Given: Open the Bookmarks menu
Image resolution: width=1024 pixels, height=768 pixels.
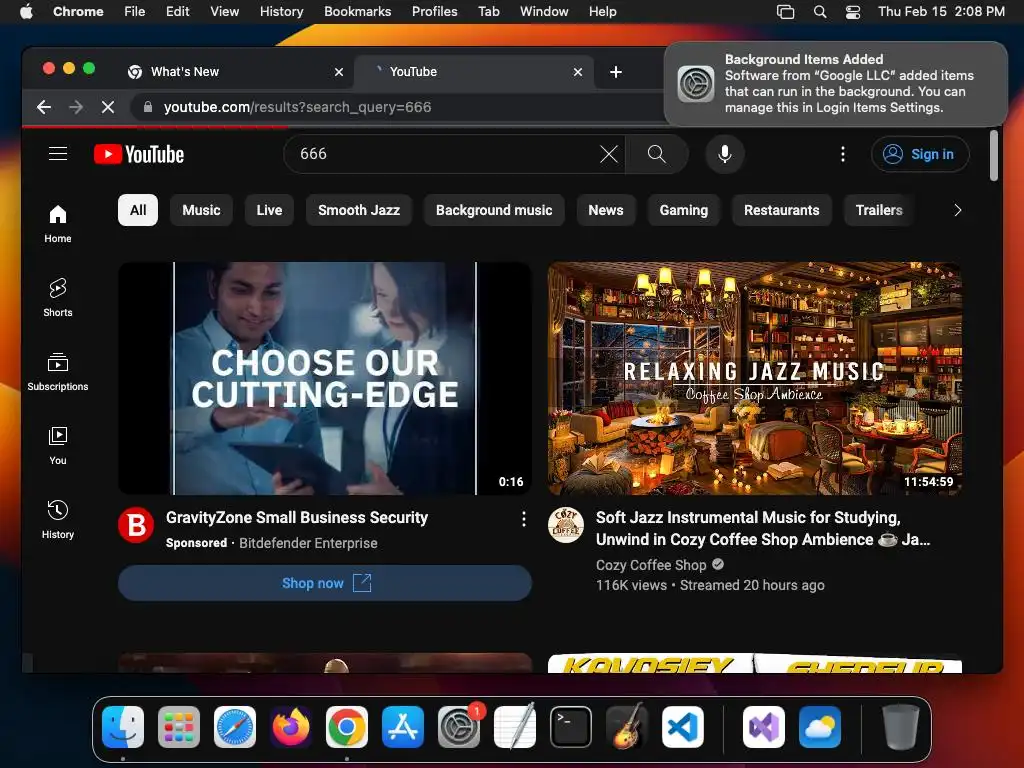Looking at the screenshot, I should point(357,12).
